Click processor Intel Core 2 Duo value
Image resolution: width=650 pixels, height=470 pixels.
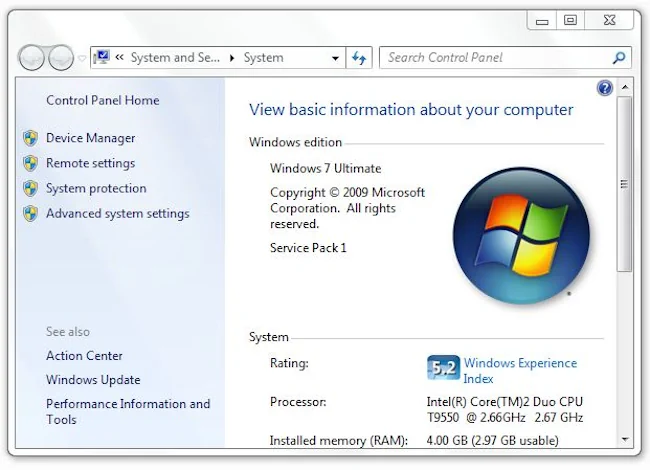click(505, 409)
